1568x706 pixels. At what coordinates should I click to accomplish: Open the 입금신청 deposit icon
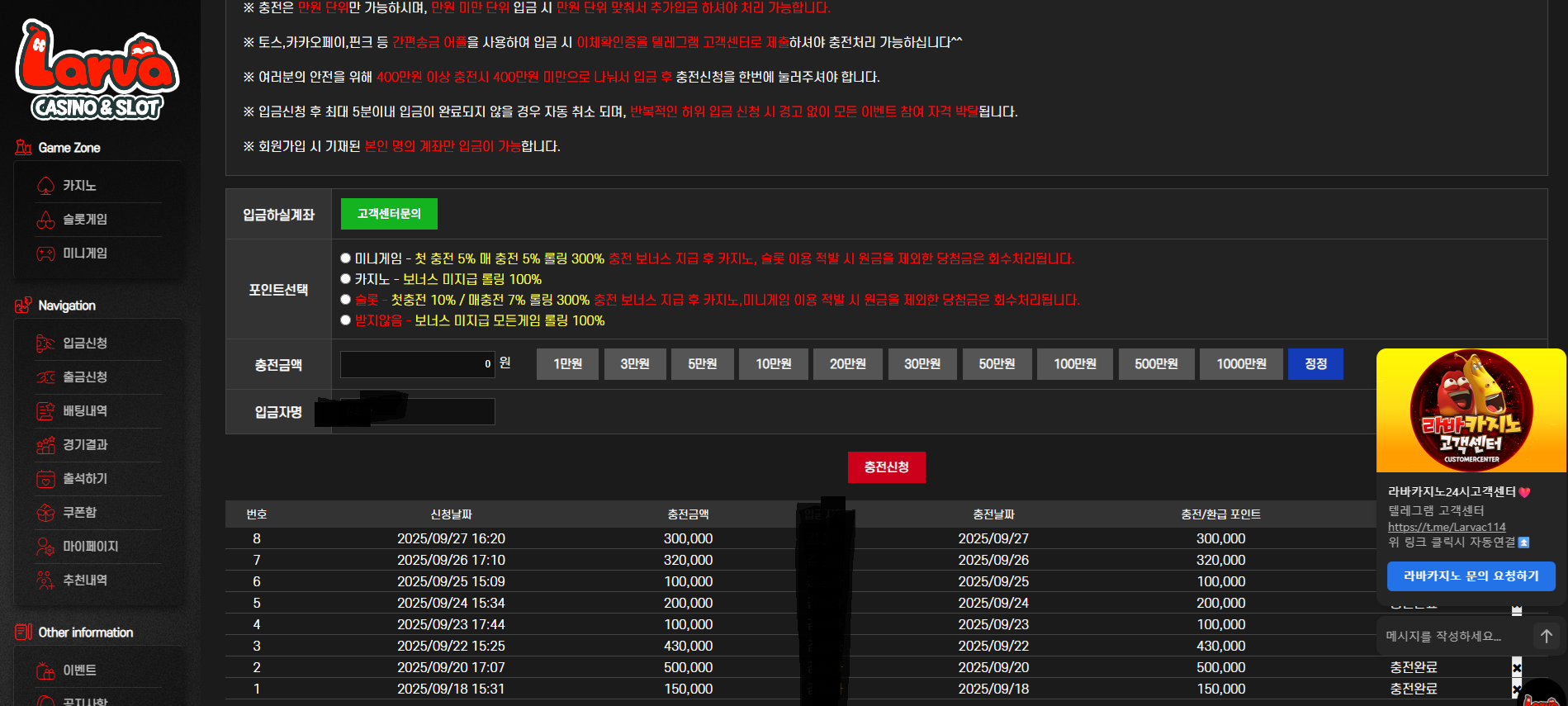(x=45, y=344)
